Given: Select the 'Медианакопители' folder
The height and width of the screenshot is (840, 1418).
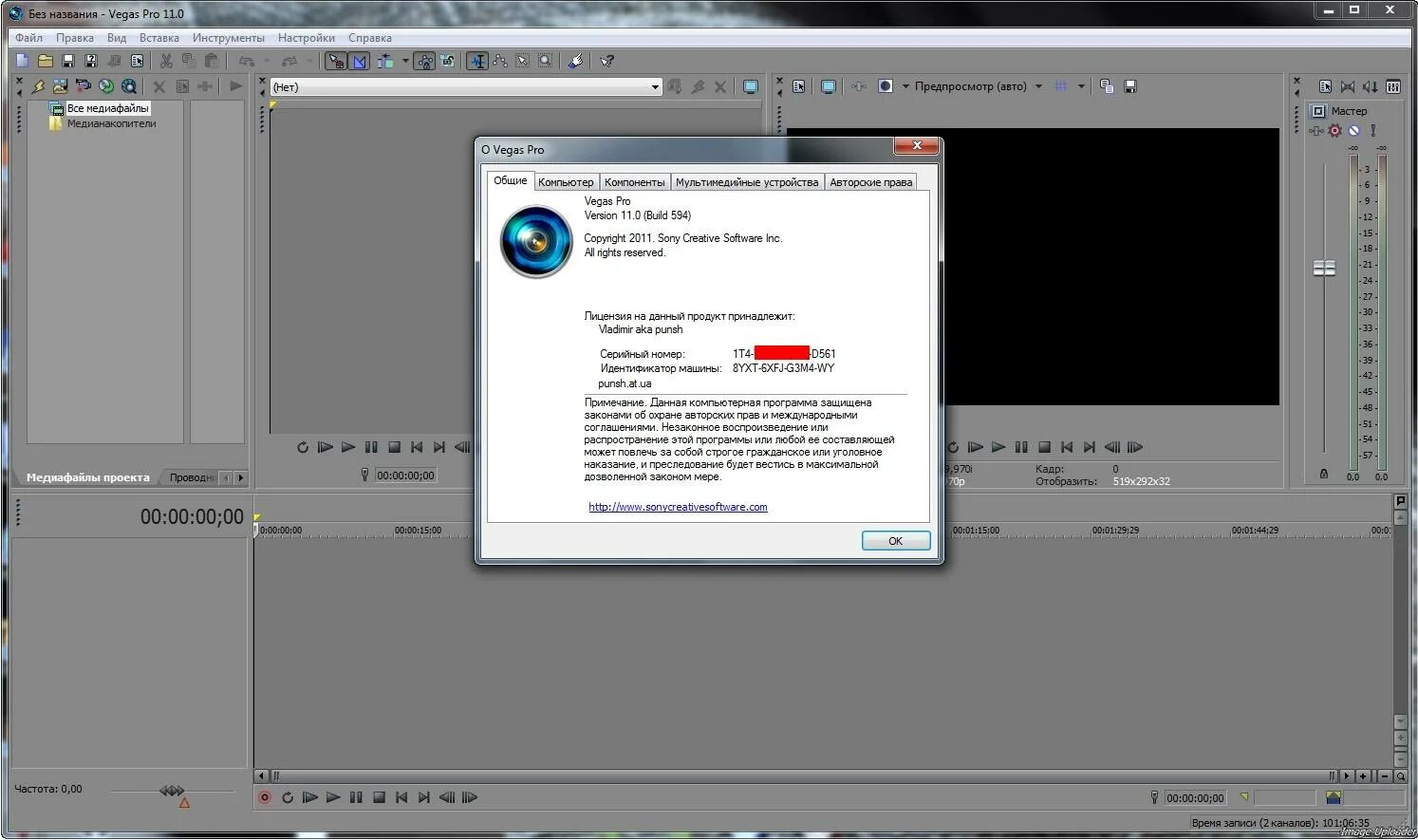Looking at the screenshot, I should click(x=111, y=123).
